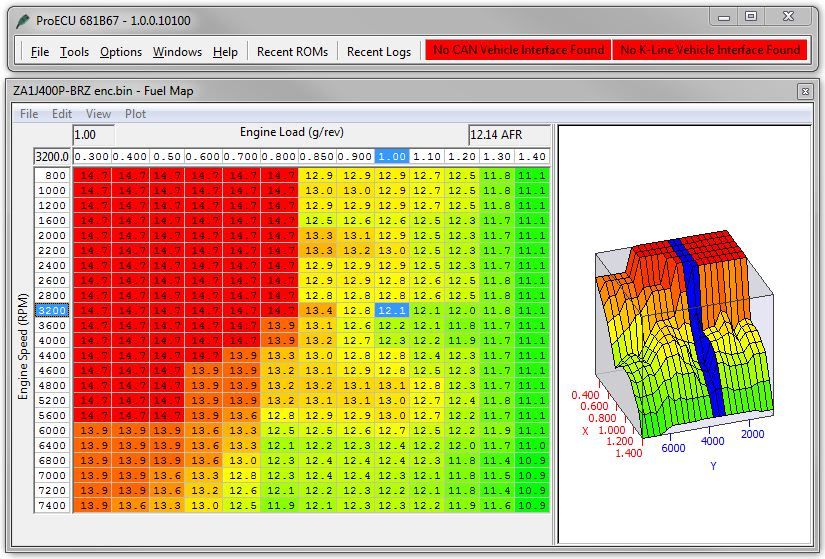This screenshot has height=559, width=825.
Task: Click the No CAN Vehicle Interface Found indicator
Action: [x=518, y=50]
